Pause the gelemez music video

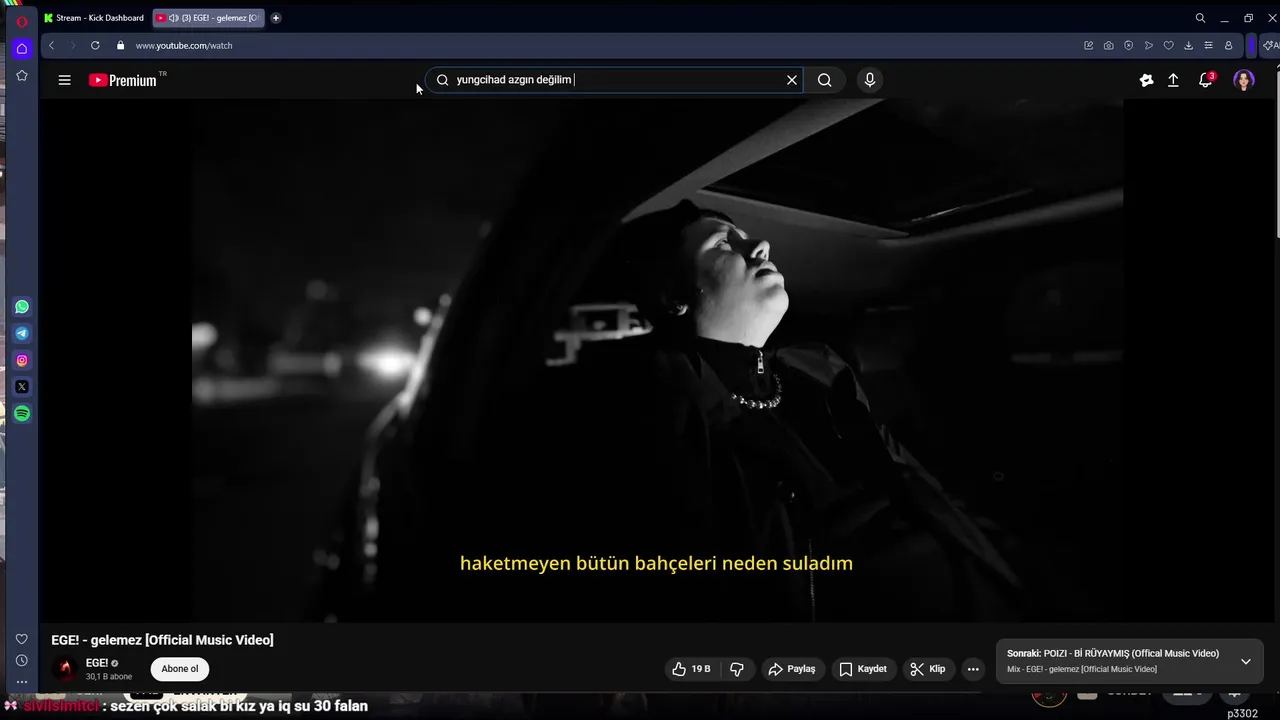point(657,360)
